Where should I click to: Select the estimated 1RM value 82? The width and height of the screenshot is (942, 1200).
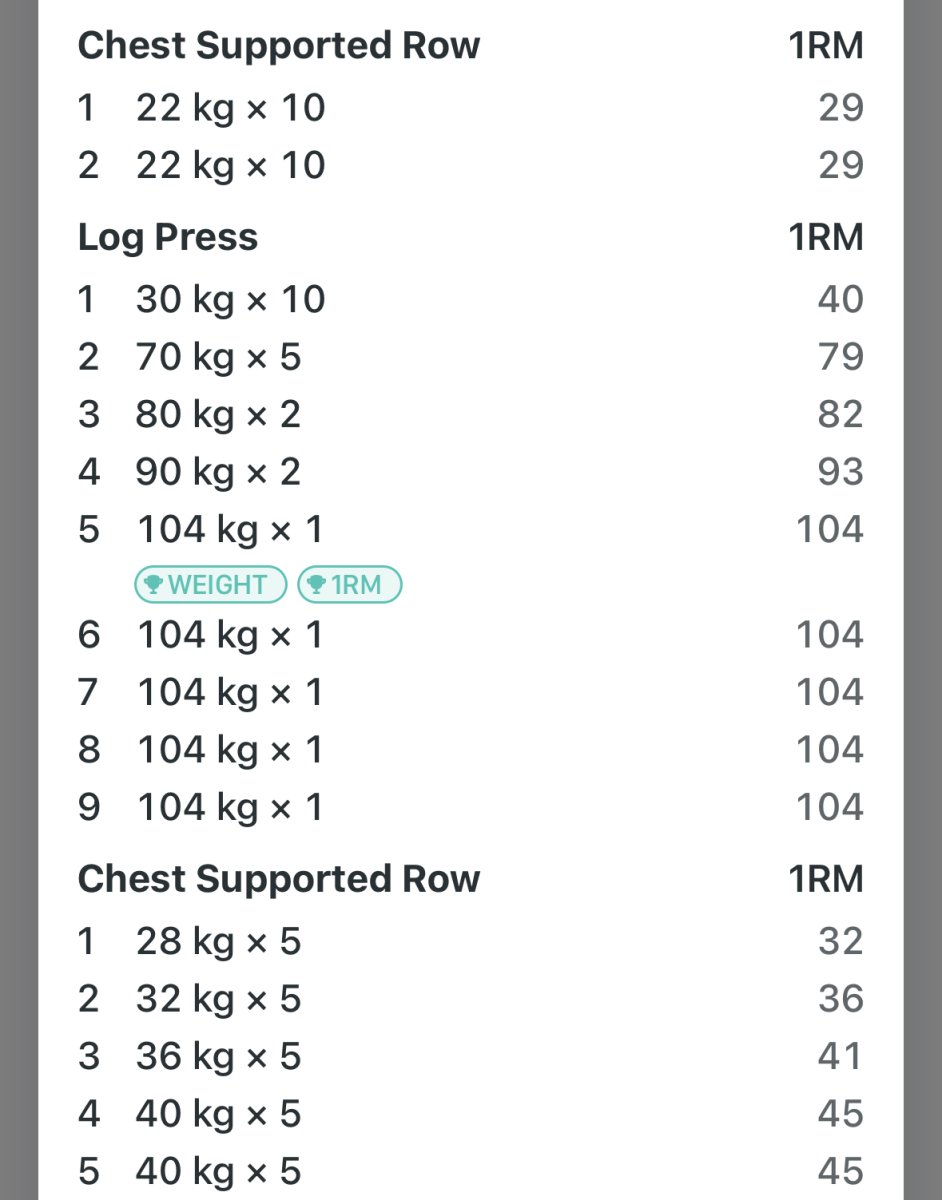tap(840, 415)
